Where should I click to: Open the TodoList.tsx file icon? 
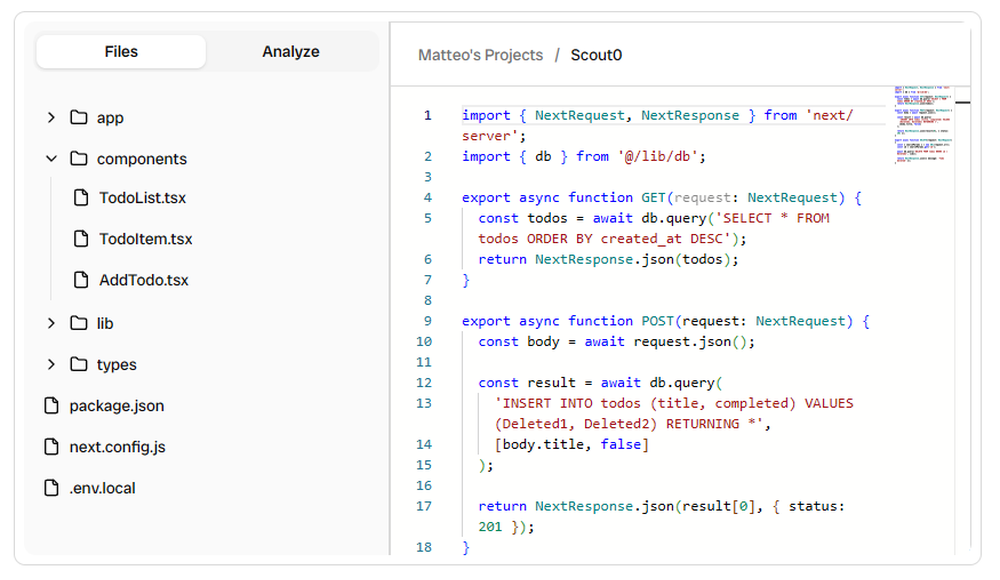click(81, 198)
